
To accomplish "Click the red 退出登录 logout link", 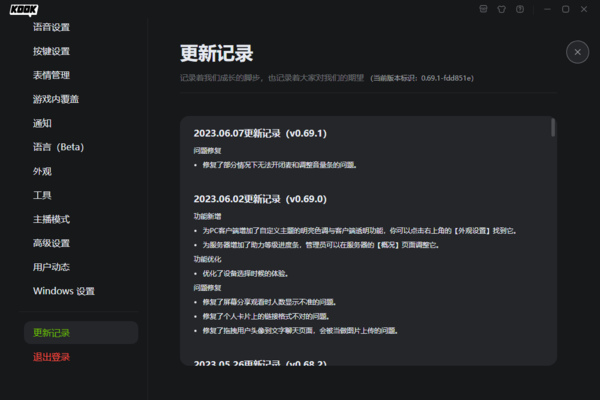I will tap(52, 357).
